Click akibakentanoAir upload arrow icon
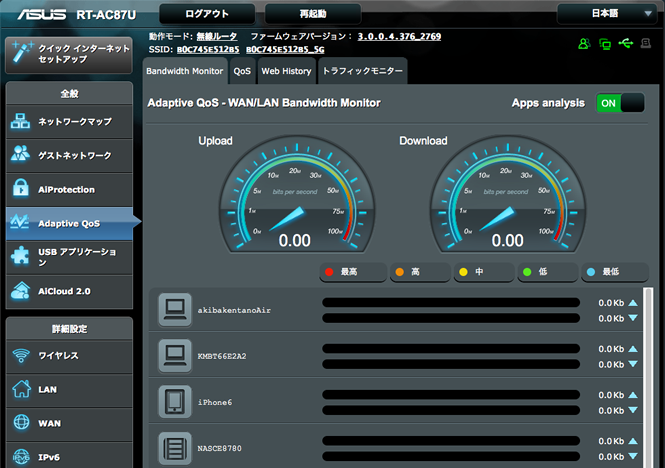Viewport: 665px width, 468px height. click(633, 303)
